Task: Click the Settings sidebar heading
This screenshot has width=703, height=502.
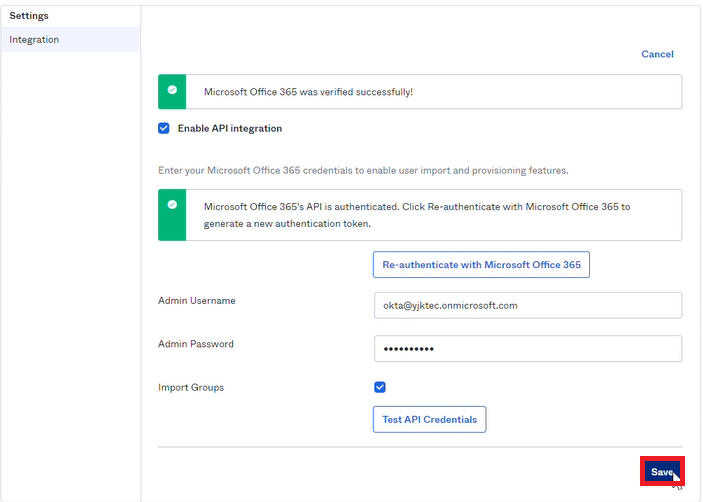Action: point(29,16)
